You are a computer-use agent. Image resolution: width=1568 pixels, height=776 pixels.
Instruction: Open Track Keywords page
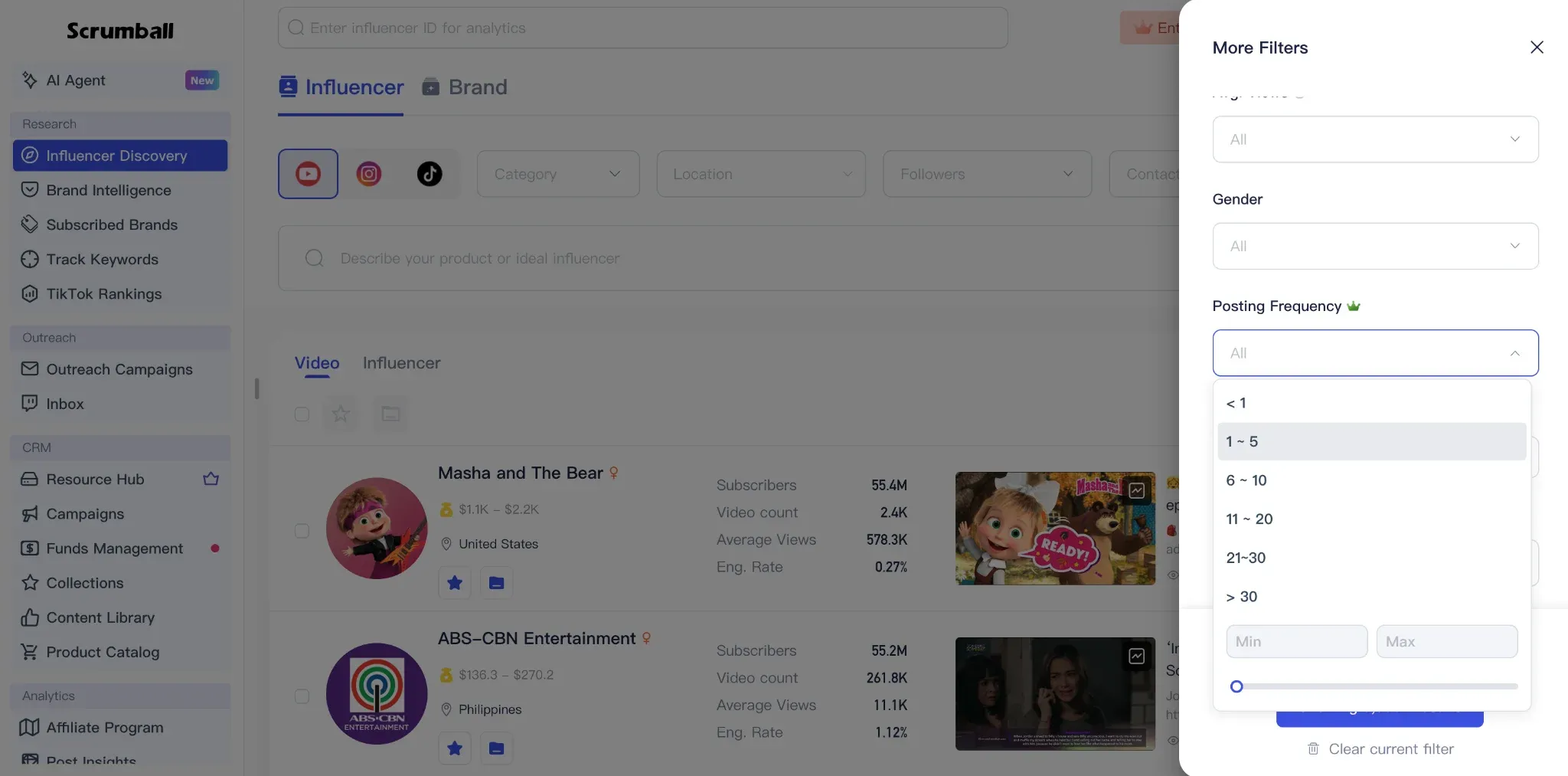pos(120,259)
